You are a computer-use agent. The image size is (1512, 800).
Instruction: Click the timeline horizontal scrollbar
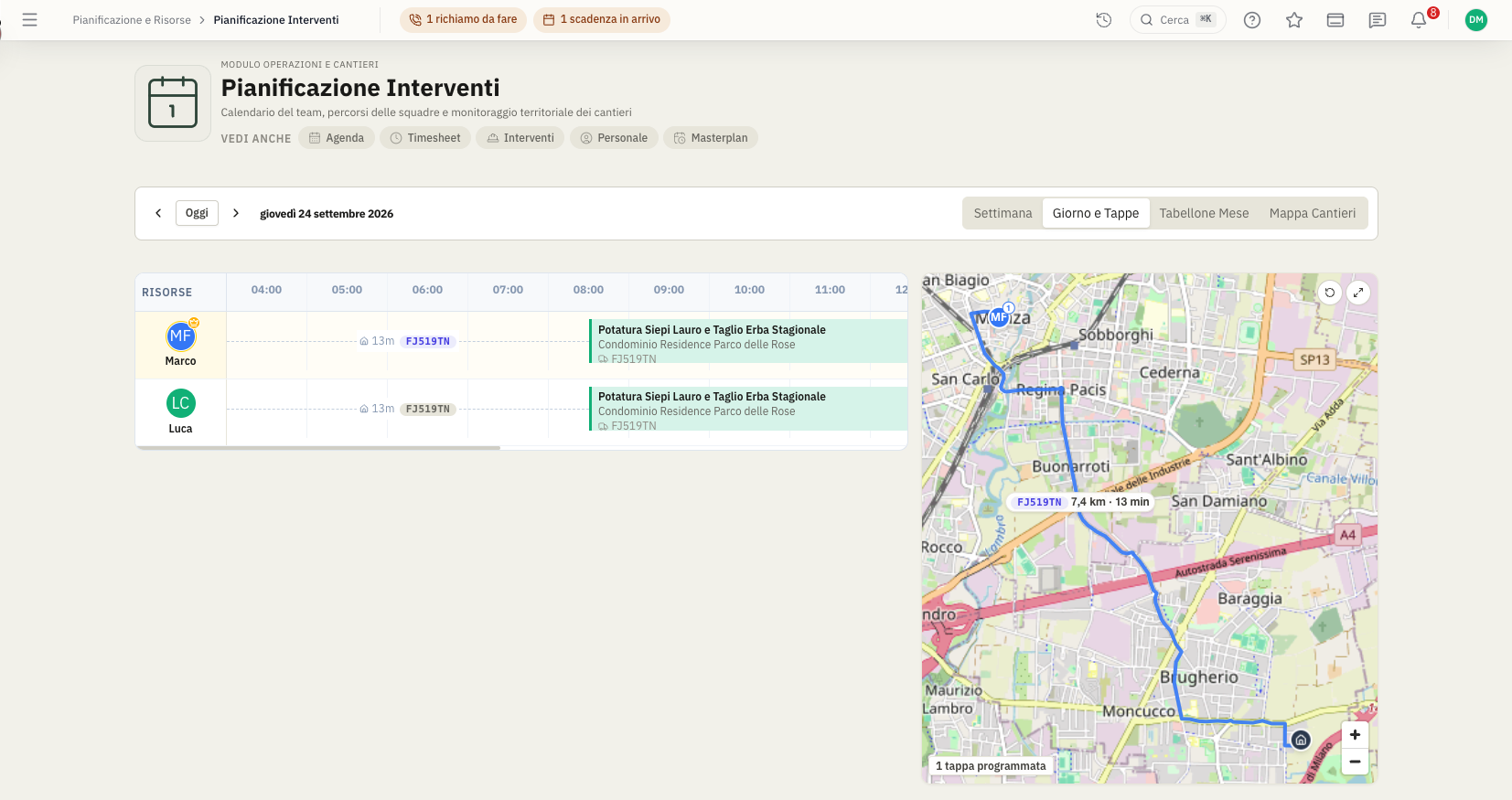(x=318, y=448)
